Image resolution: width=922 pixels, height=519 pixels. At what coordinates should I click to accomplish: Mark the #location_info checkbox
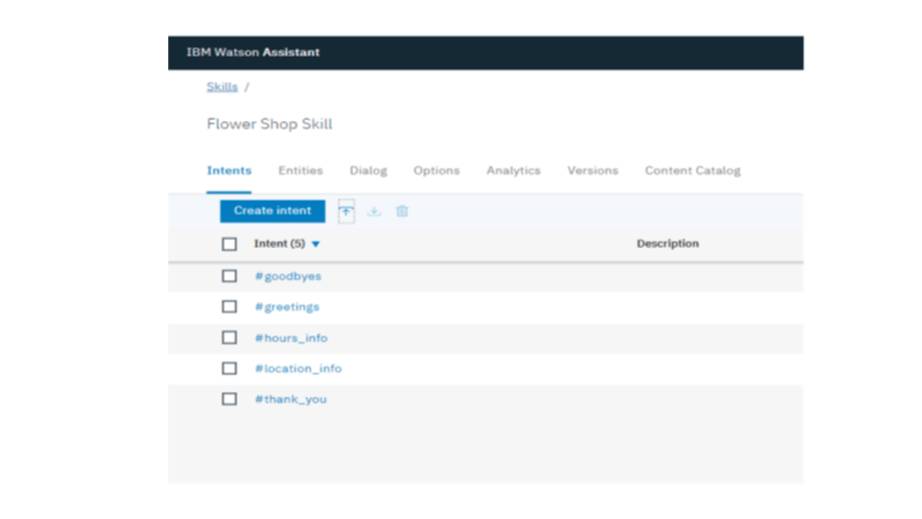pos(229,368)
